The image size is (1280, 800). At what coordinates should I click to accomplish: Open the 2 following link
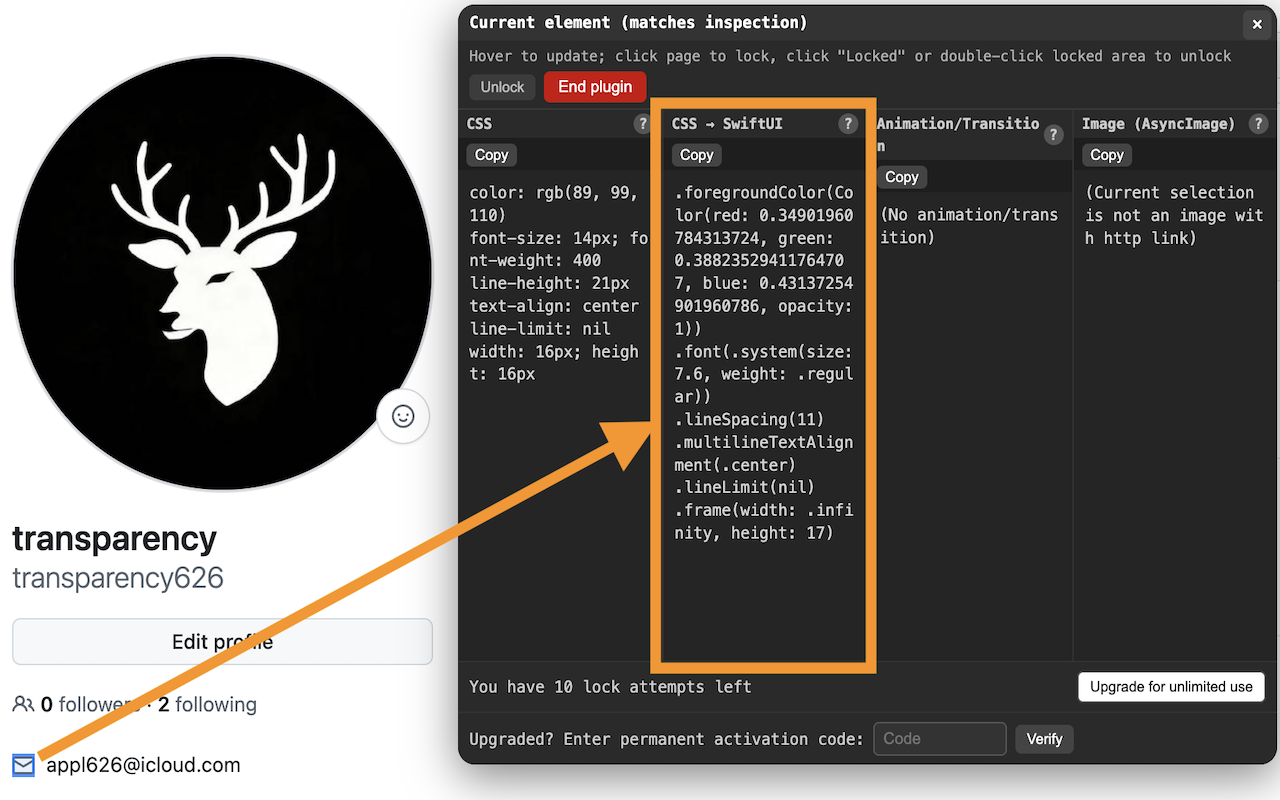tap(207, 704)
